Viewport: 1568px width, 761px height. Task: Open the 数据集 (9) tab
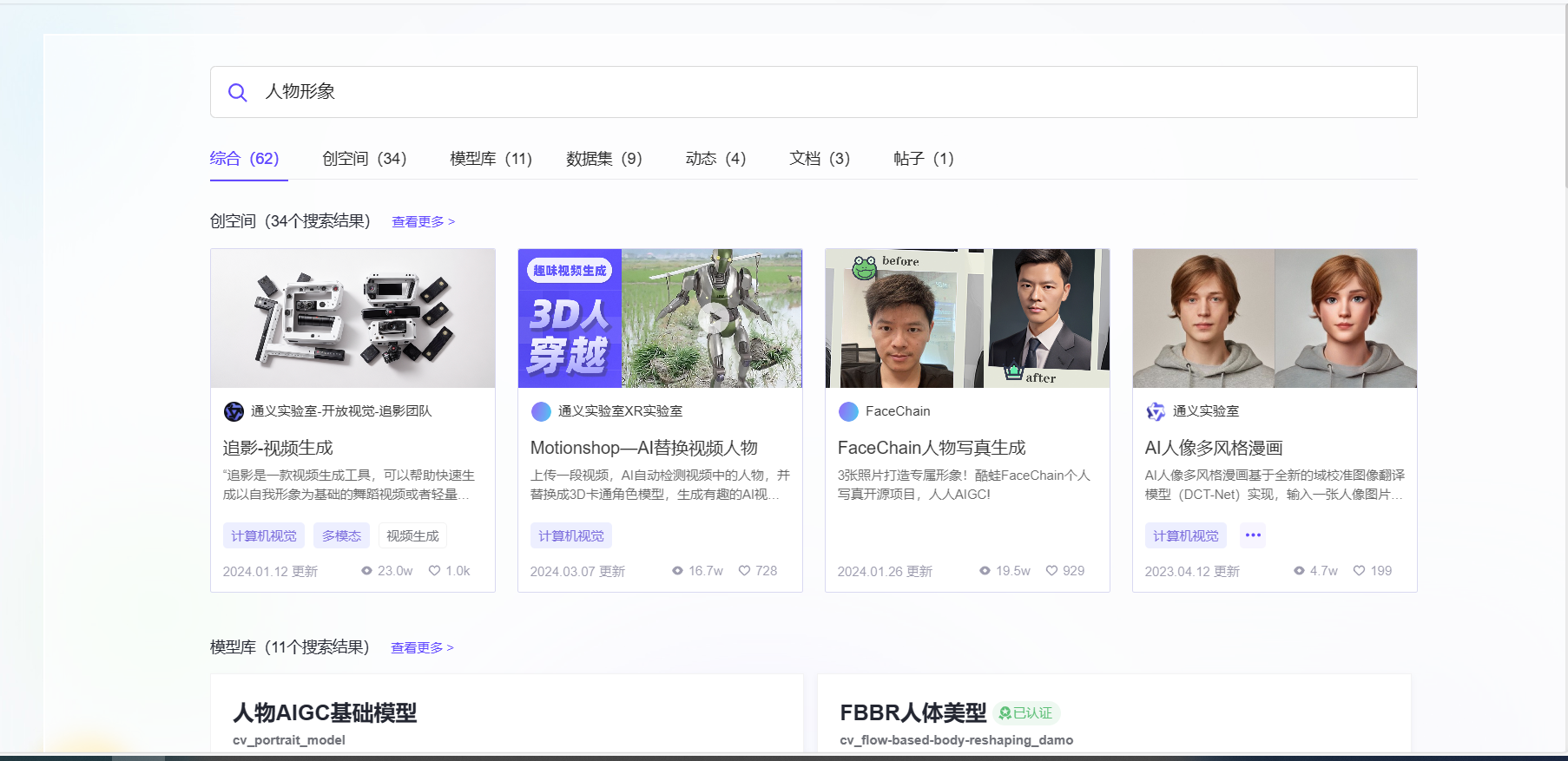pos(603,159)
